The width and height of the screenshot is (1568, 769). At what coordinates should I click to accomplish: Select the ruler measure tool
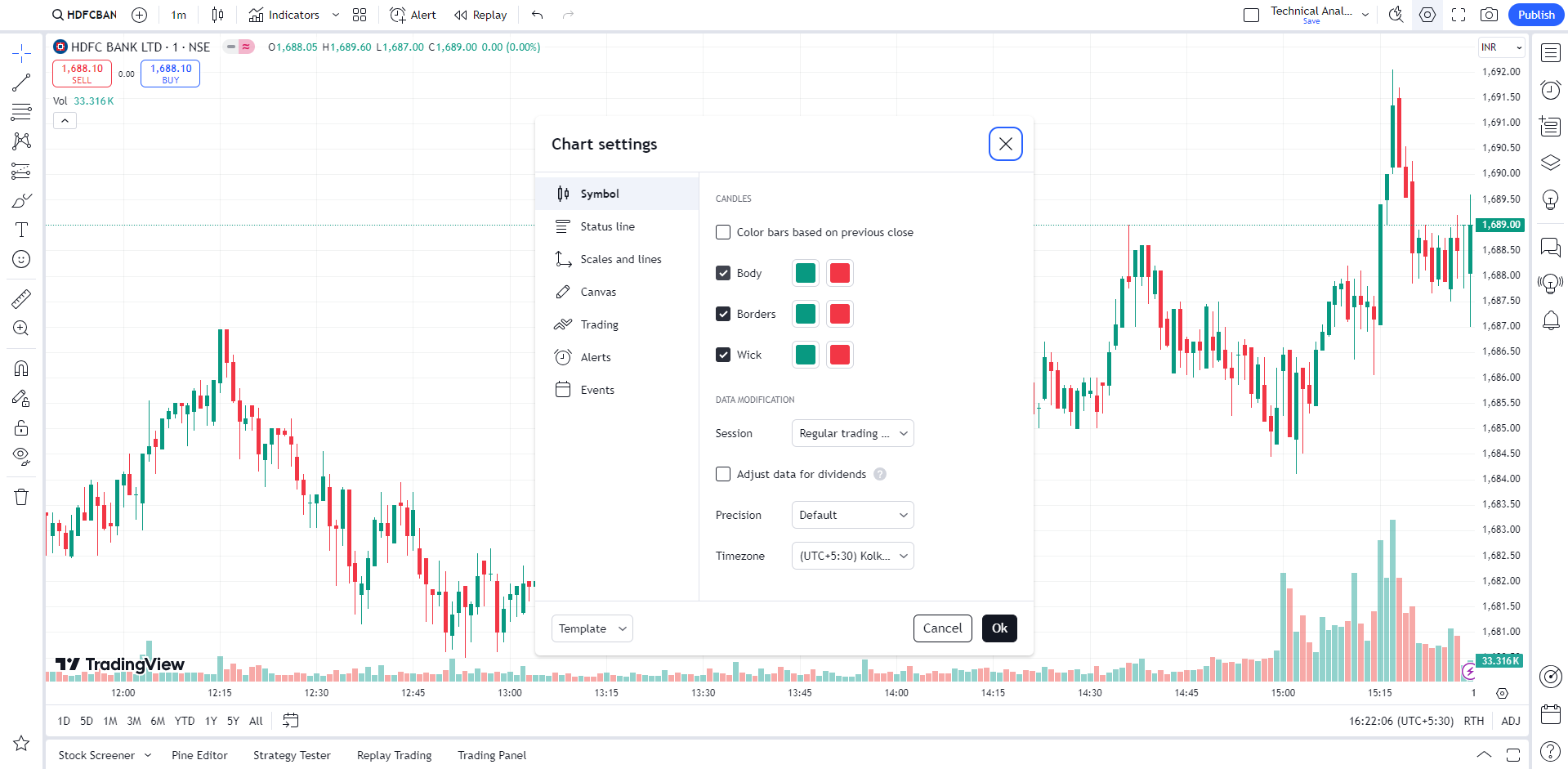pos(21,299)
